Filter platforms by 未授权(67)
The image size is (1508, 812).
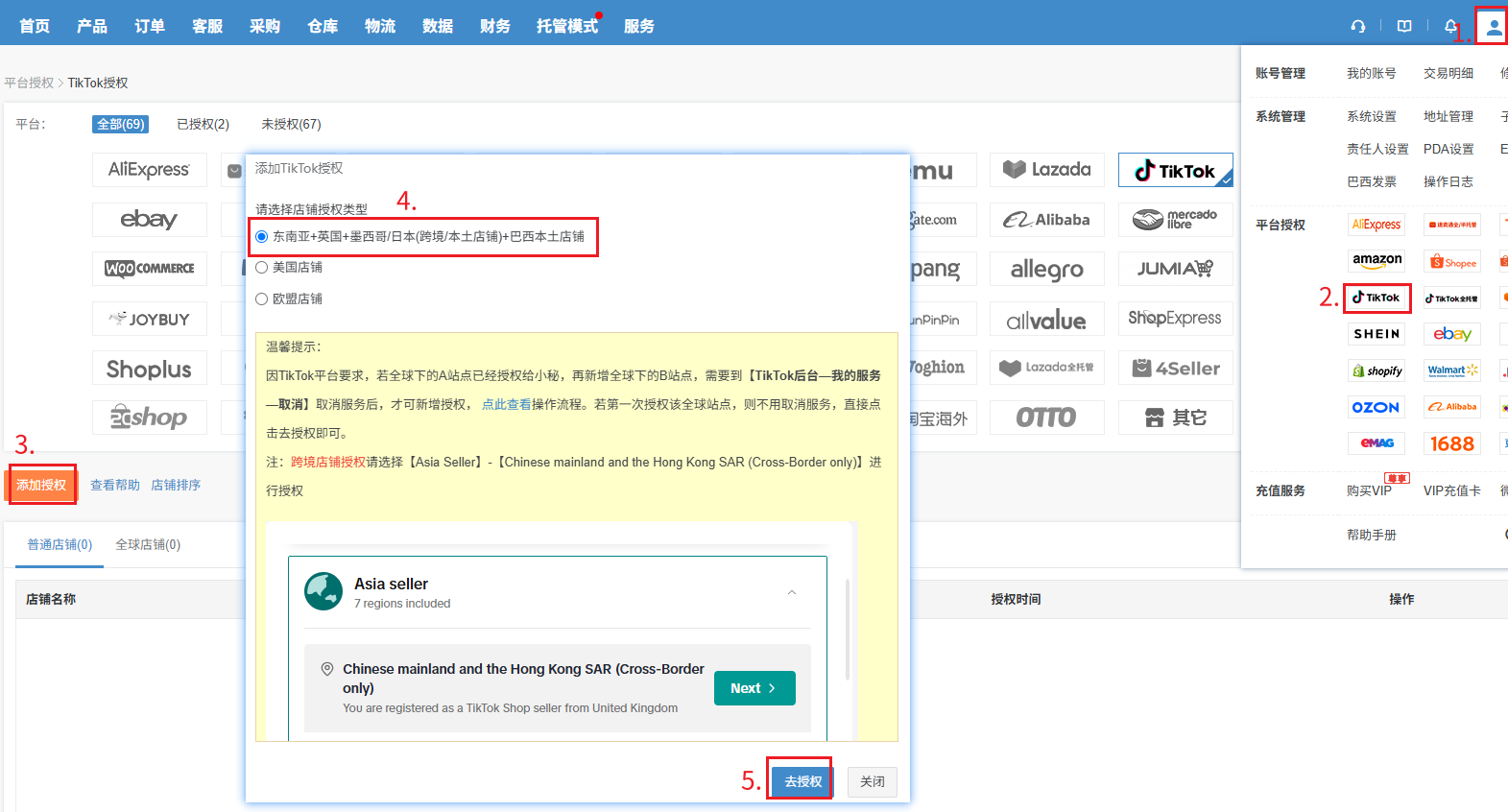(291, 124)
